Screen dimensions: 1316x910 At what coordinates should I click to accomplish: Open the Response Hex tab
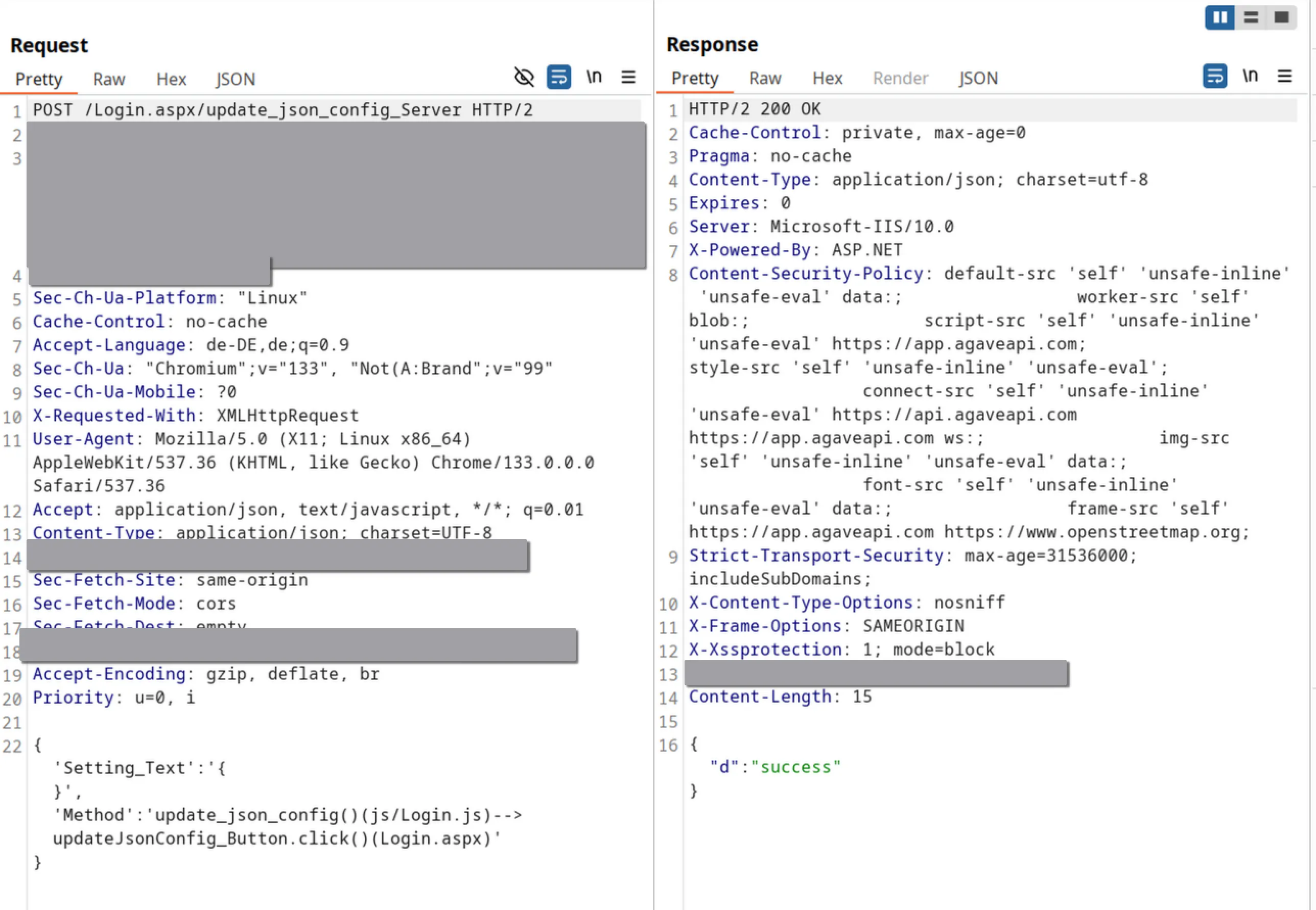point(827,78)
